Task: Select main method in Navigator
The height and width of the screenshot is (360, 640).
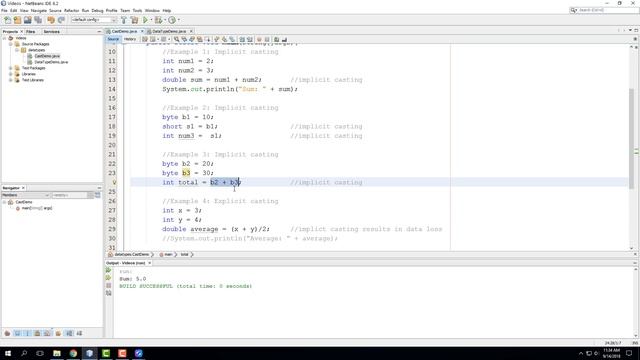Action: [x=36, y=208]
